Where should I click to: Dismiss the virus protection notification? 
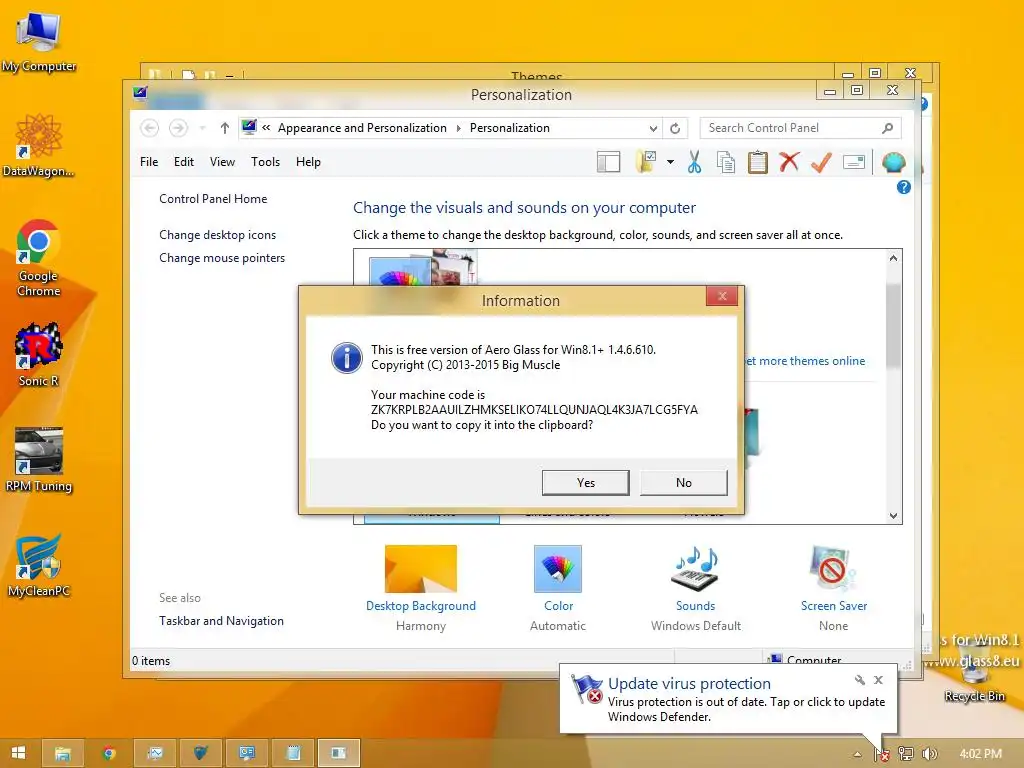[878, 680]
